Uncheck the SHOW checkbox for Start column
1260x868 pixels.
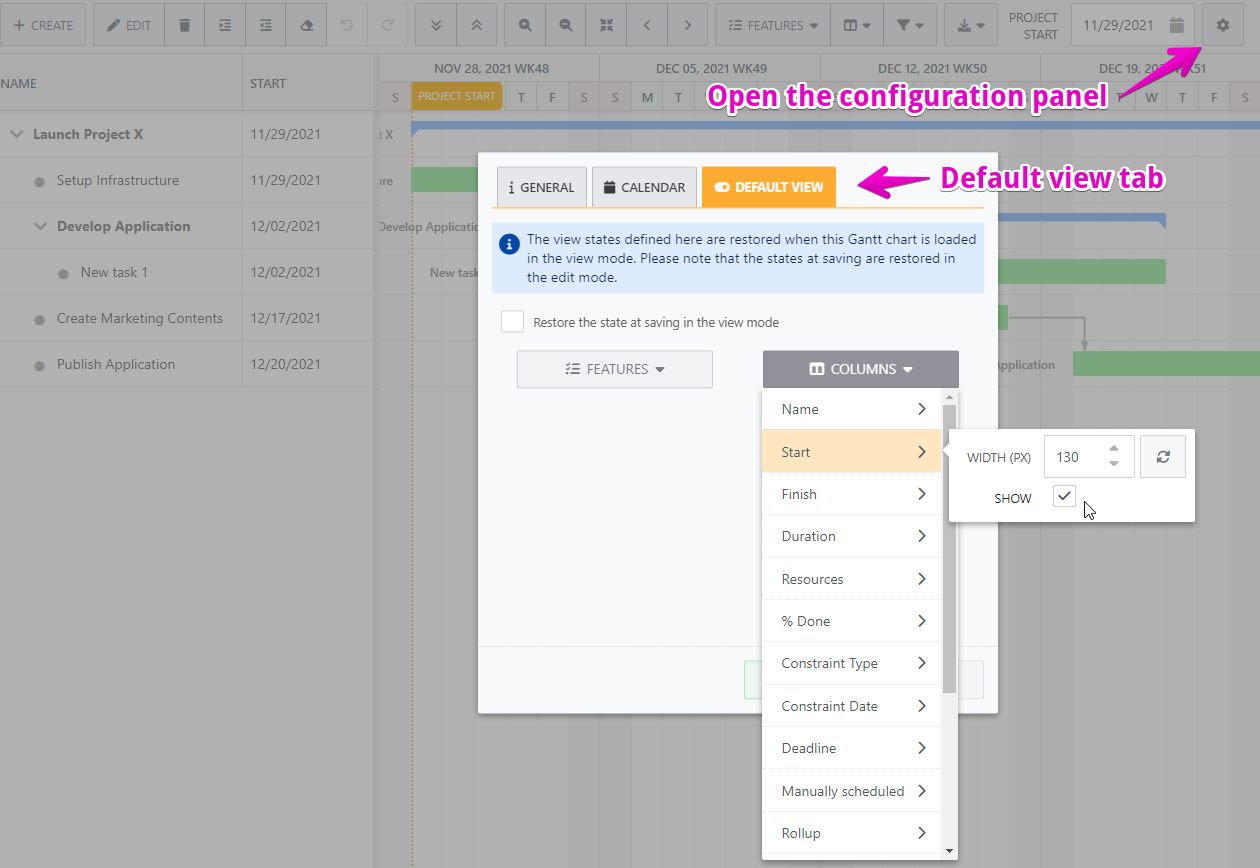point(1064,496)
